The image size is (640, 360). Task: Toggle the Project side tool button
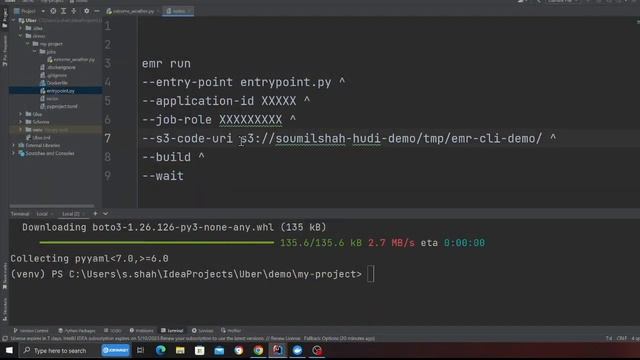tap(4, 18)
